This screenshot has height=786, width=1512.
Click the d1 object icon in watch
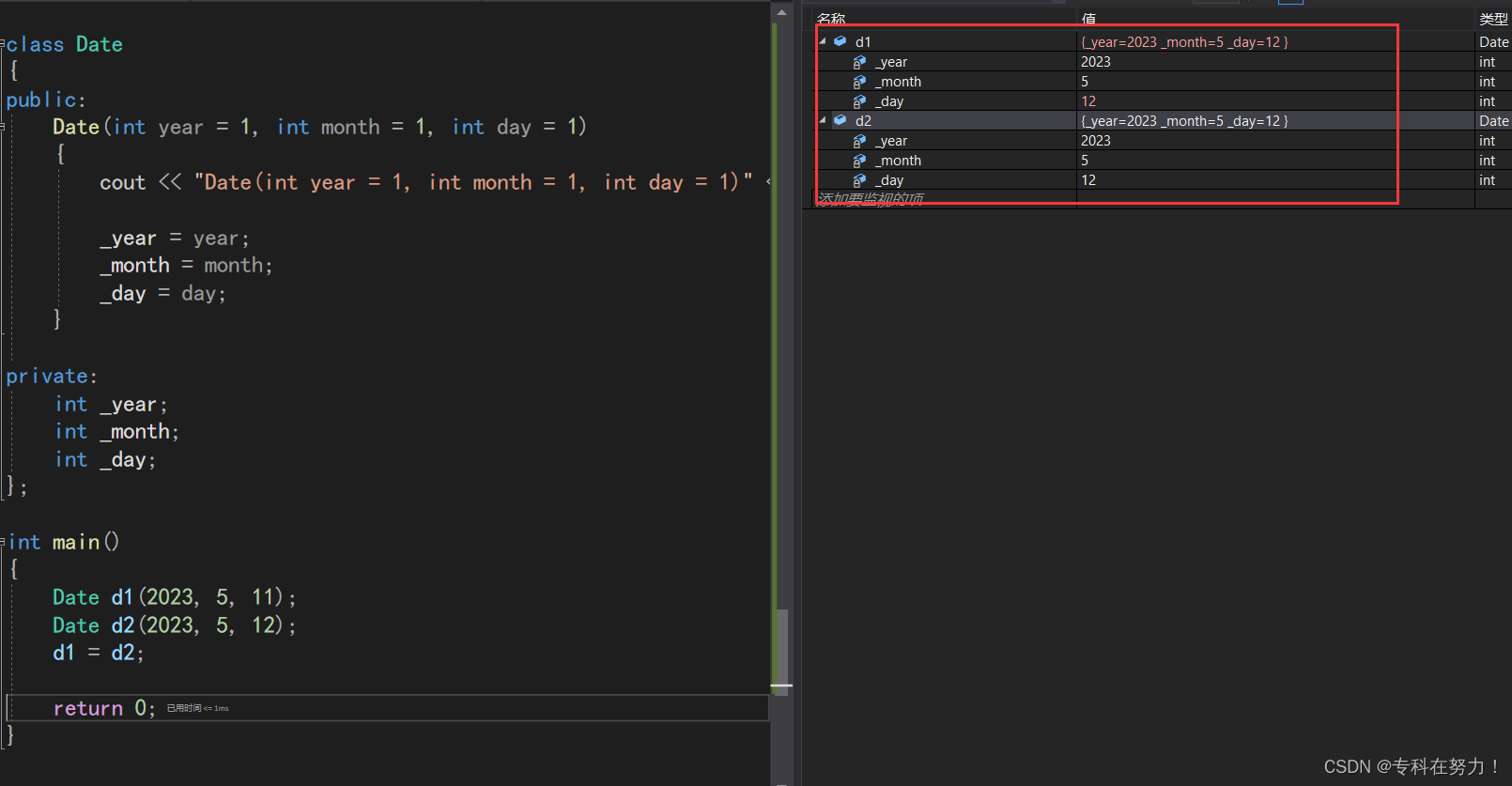tap(841, 41)
